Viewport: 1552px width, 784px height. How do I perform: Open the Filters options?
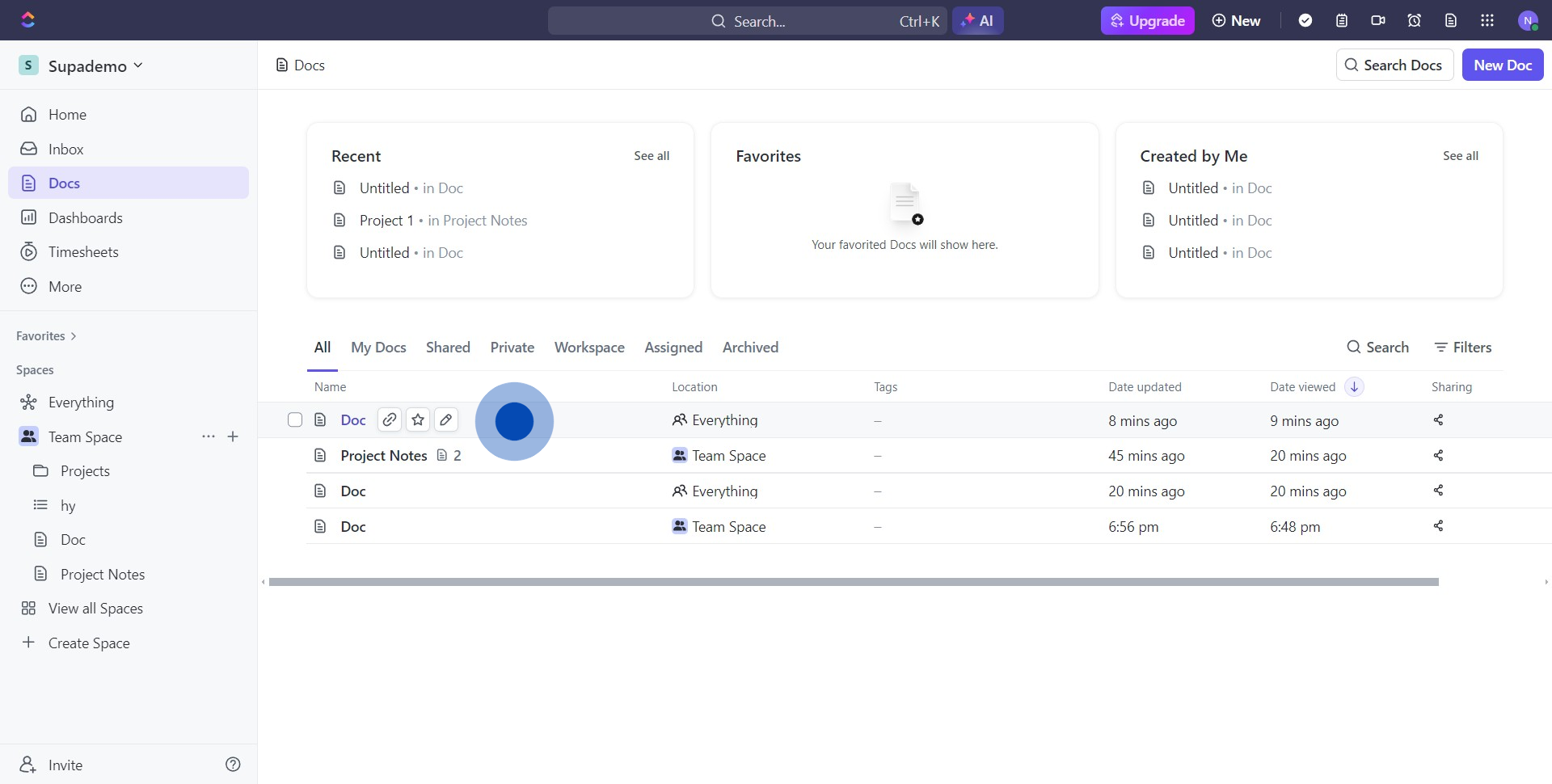point(1462,348)
